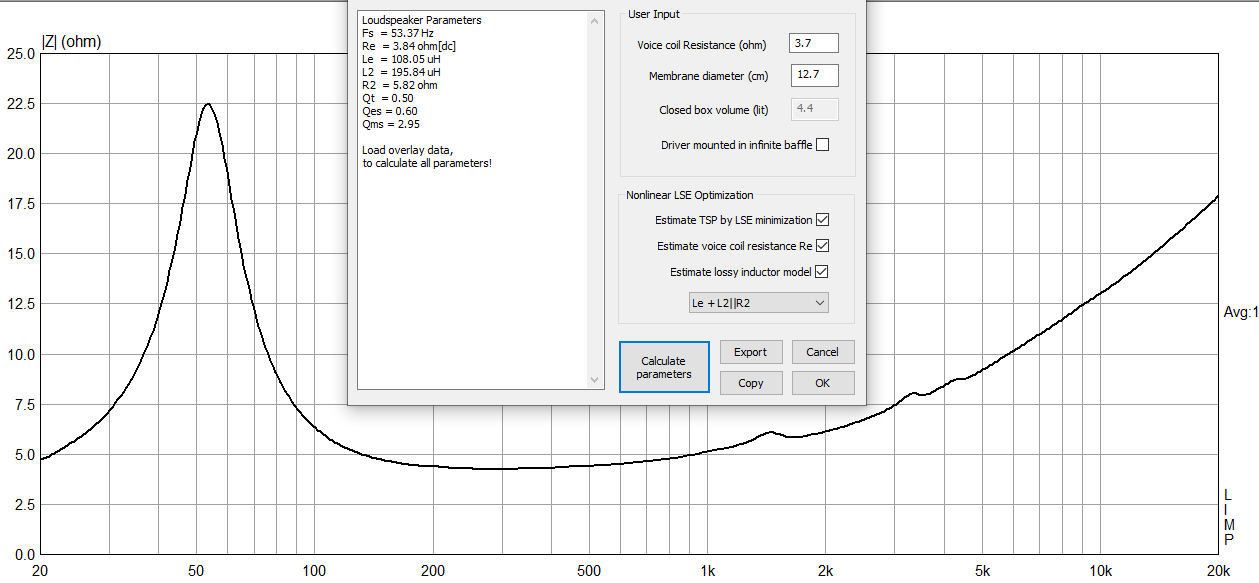Click the impedance peak on the curve
Image resolution: width=1259 pixels, height=583 pixels.
207,104
